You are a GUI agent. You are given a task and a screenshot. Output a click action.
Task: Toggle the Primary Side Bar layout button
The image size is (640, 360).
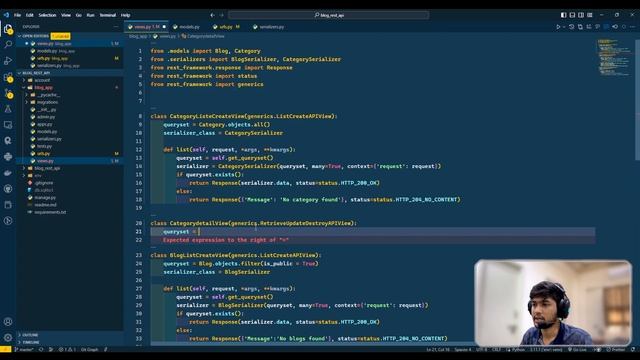[x=563, y=15]
